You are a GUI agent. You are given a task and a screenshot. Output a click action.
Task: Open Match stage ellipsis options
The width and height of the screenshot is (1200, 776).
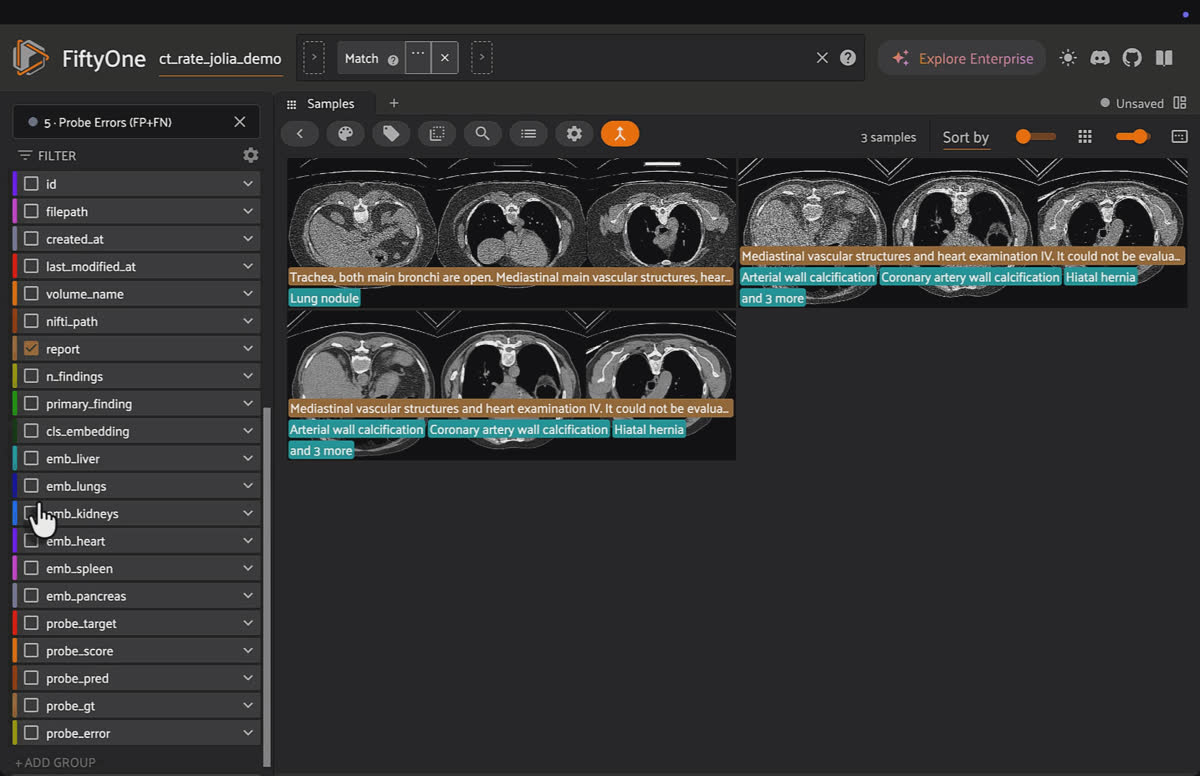pos(418,58)
